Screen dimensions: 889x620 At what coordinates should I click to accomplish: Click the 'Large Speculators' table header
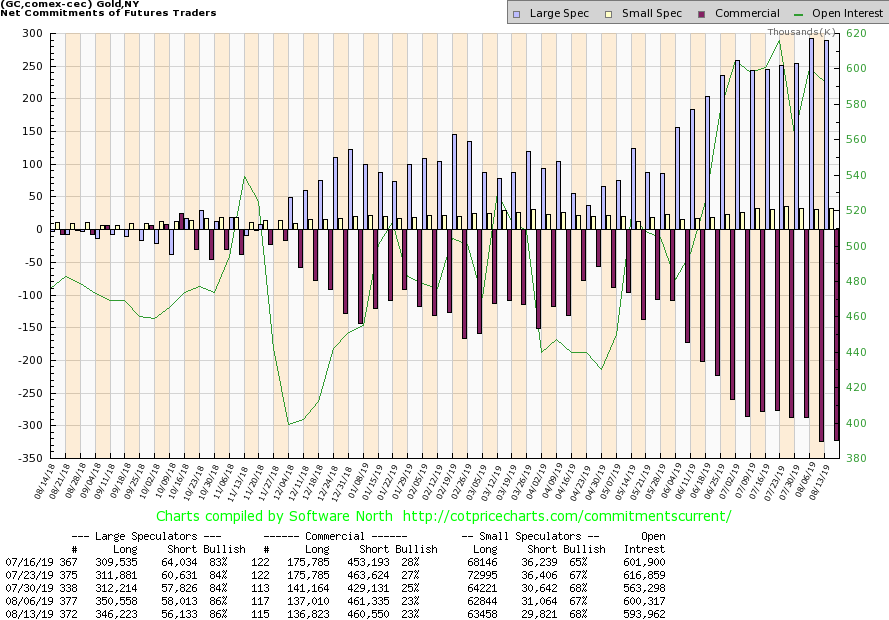point(161,535)
